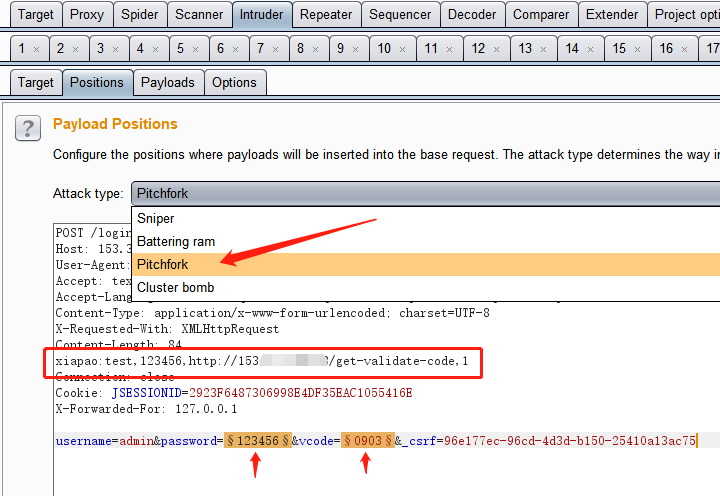Switch to the Repeater tab
Viewport: 720px width, 496px height.
click(x=325, y=15)
